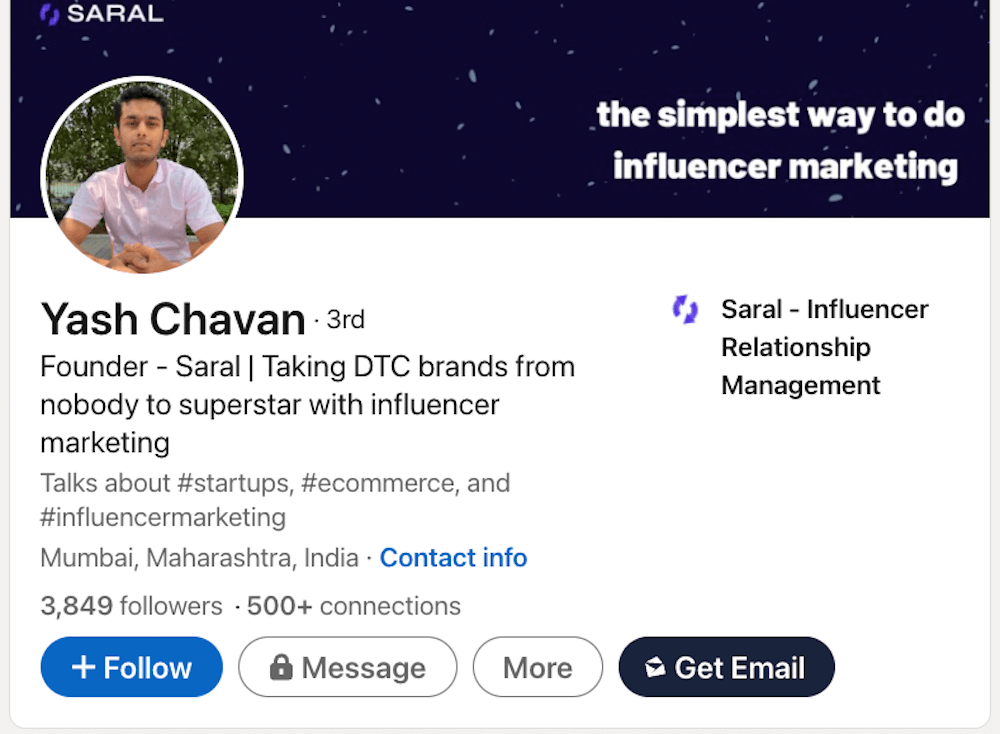The image size is (1000, 734).
Task: Toggle following by pressing Follow
Action: [x=131, y=667]
